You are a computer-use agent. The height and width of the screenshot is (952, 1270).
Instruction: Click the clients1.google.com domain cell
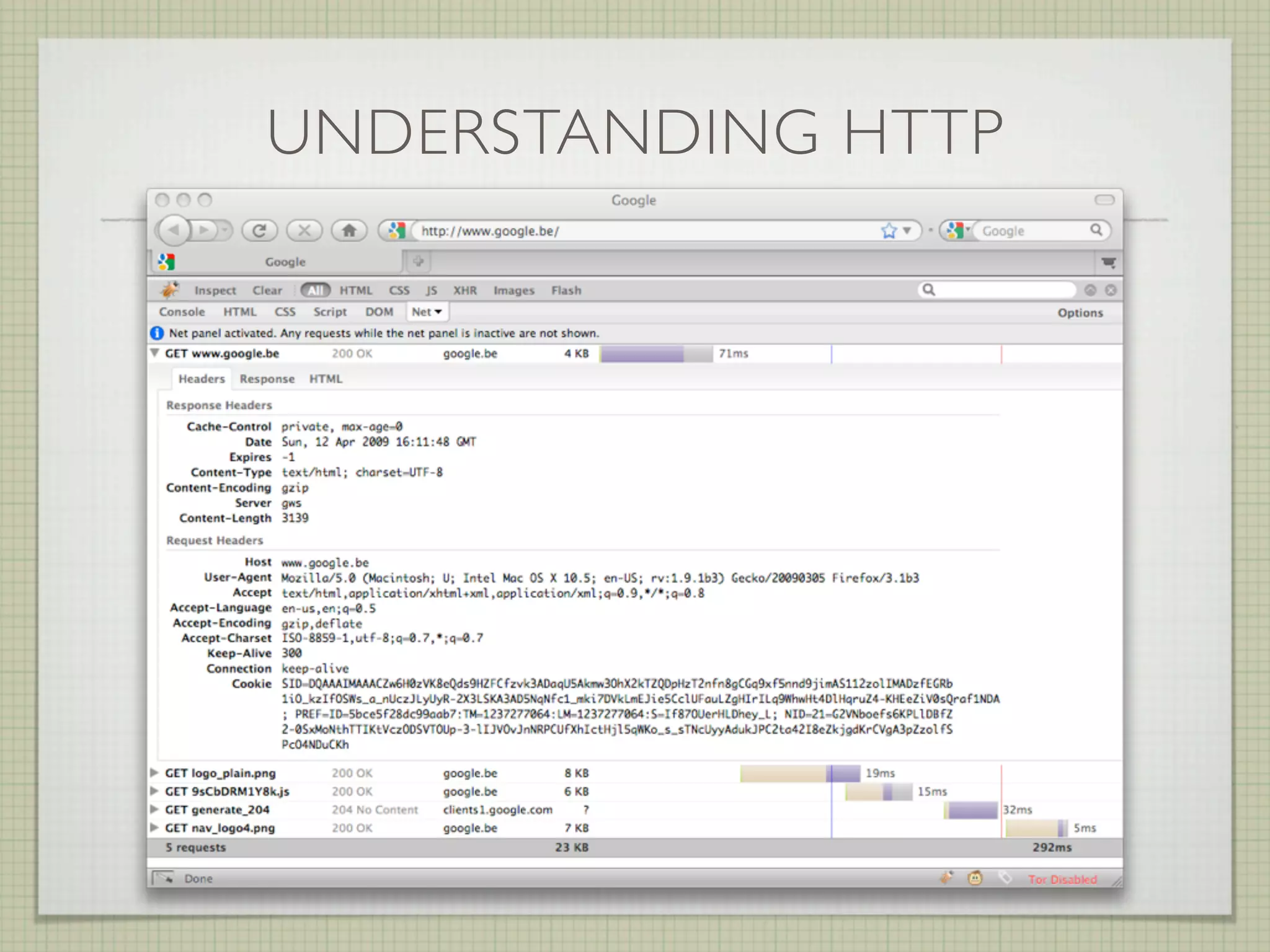coord(497,809)
